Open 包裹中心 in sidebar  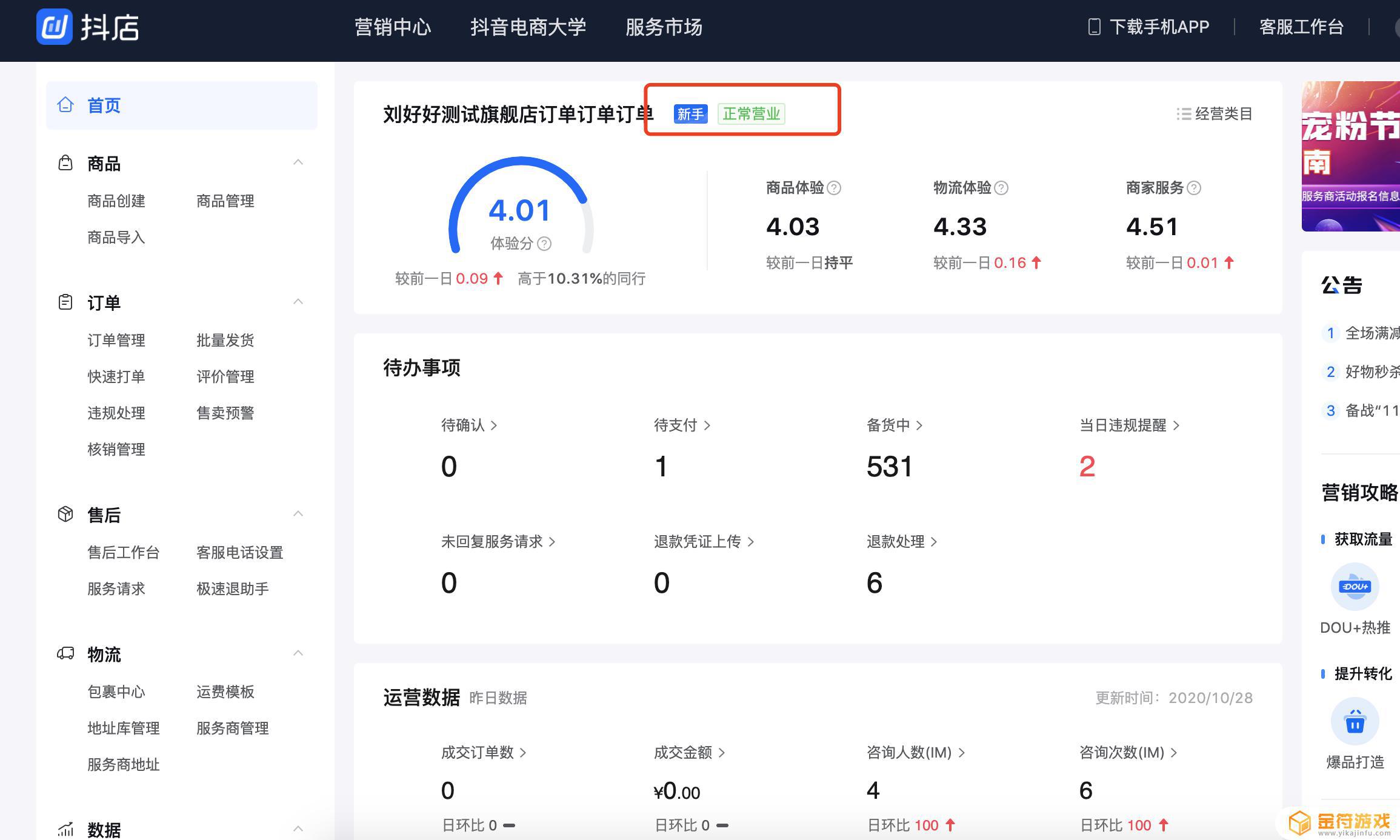click(116, 692)
